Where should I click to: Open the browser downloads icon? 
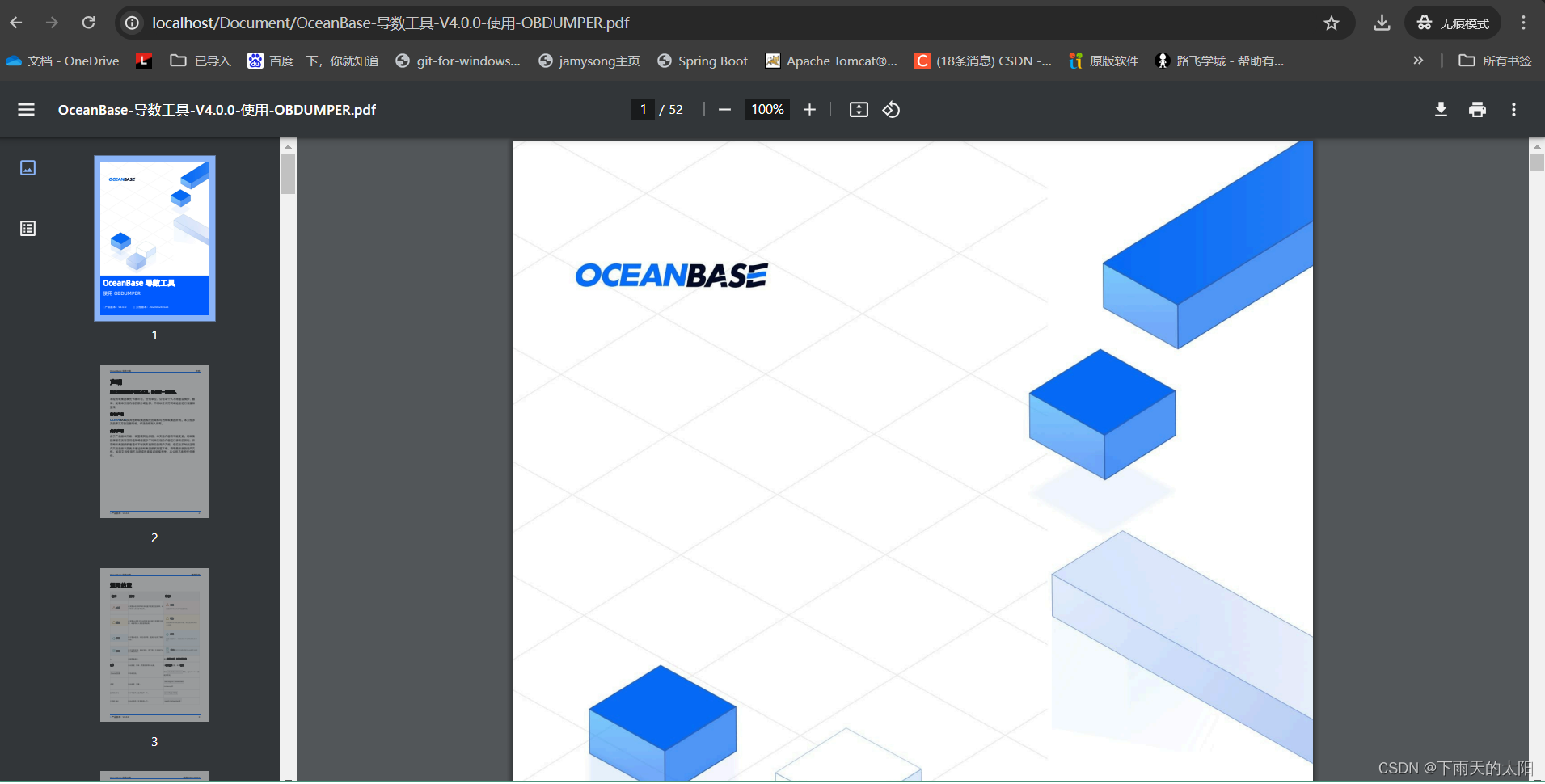click(1382, 23)
